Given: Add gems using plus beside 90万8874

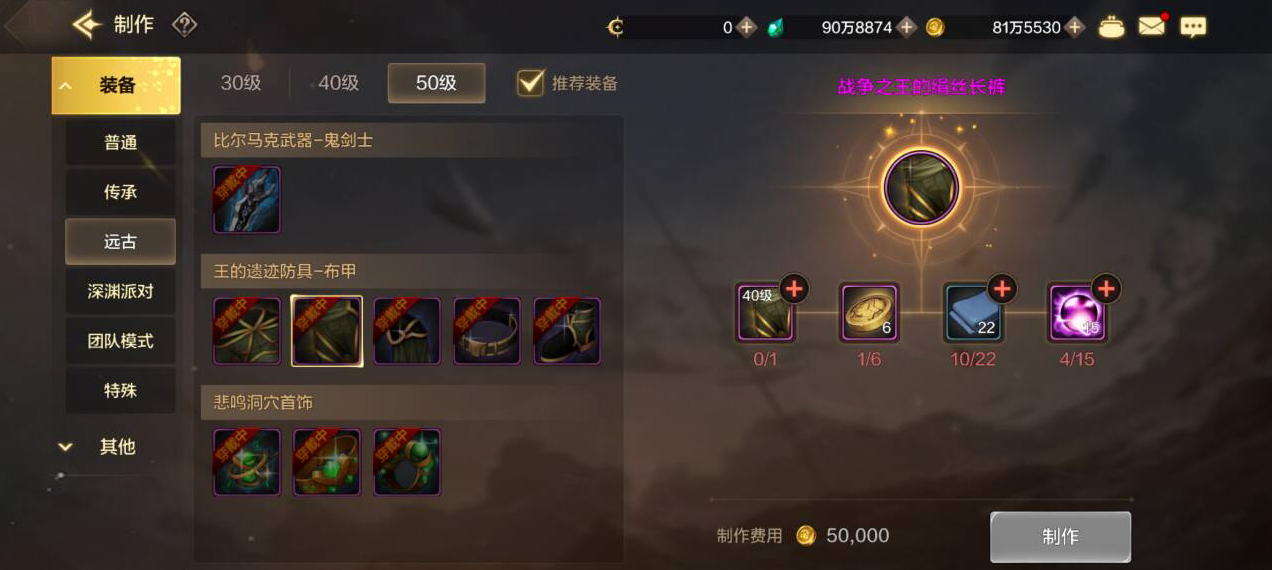Looking at the screenshot, I should pyautogui.click(x=907, y=28).
